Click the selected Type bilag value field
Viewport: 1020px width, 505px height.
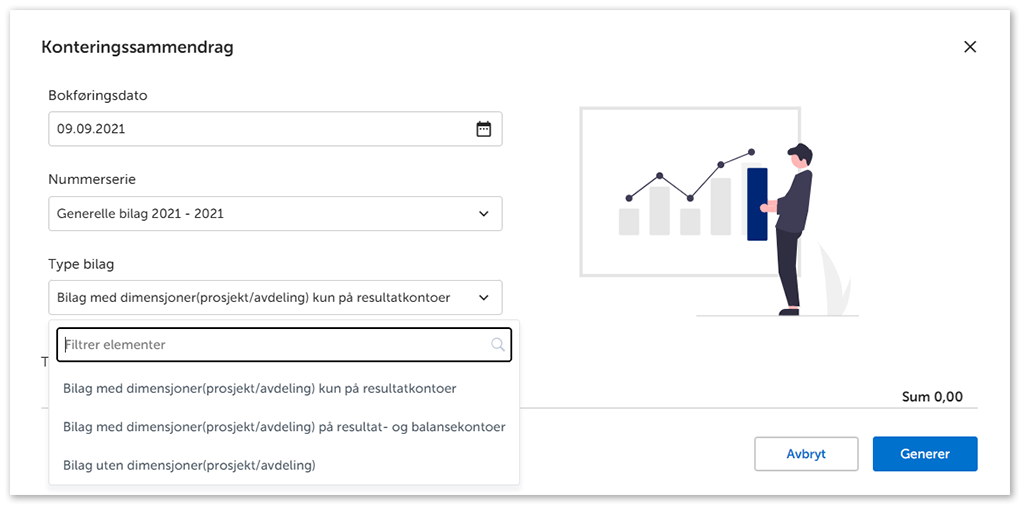point(255,298)
